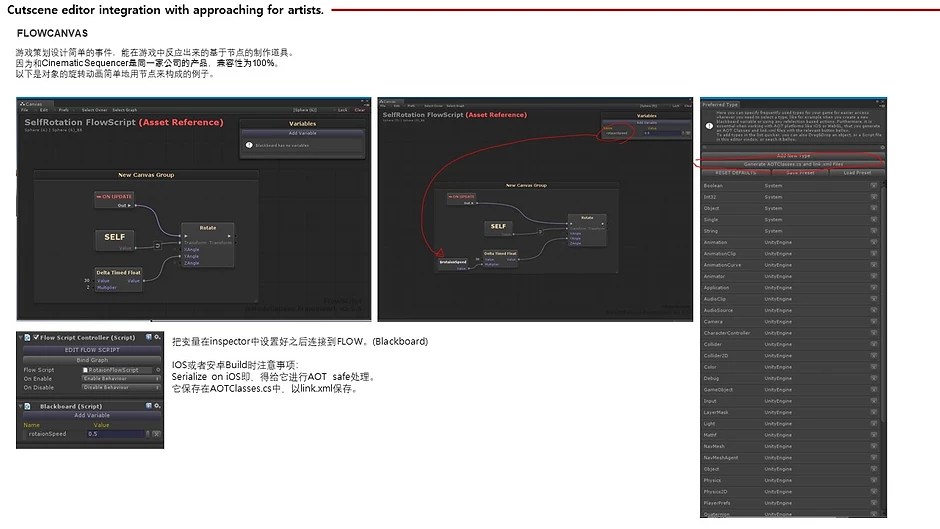The width and height of the screenshot is (940, 529).
Task: Open the Prefs menu in left Canvas window
Action: [63, 110]
